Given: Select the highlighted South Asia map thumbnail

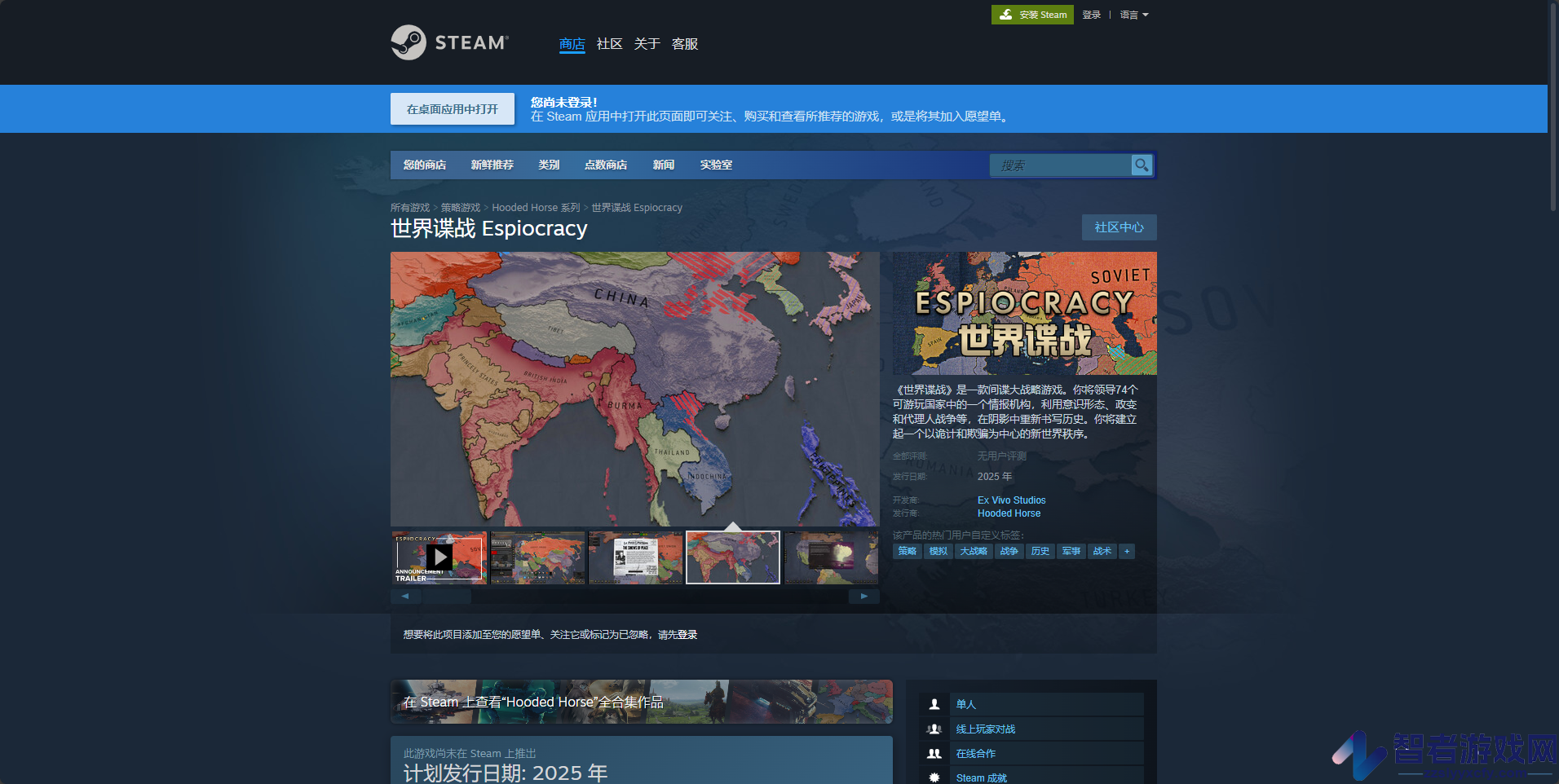Looking at the screenshot, I should (733, 557).
